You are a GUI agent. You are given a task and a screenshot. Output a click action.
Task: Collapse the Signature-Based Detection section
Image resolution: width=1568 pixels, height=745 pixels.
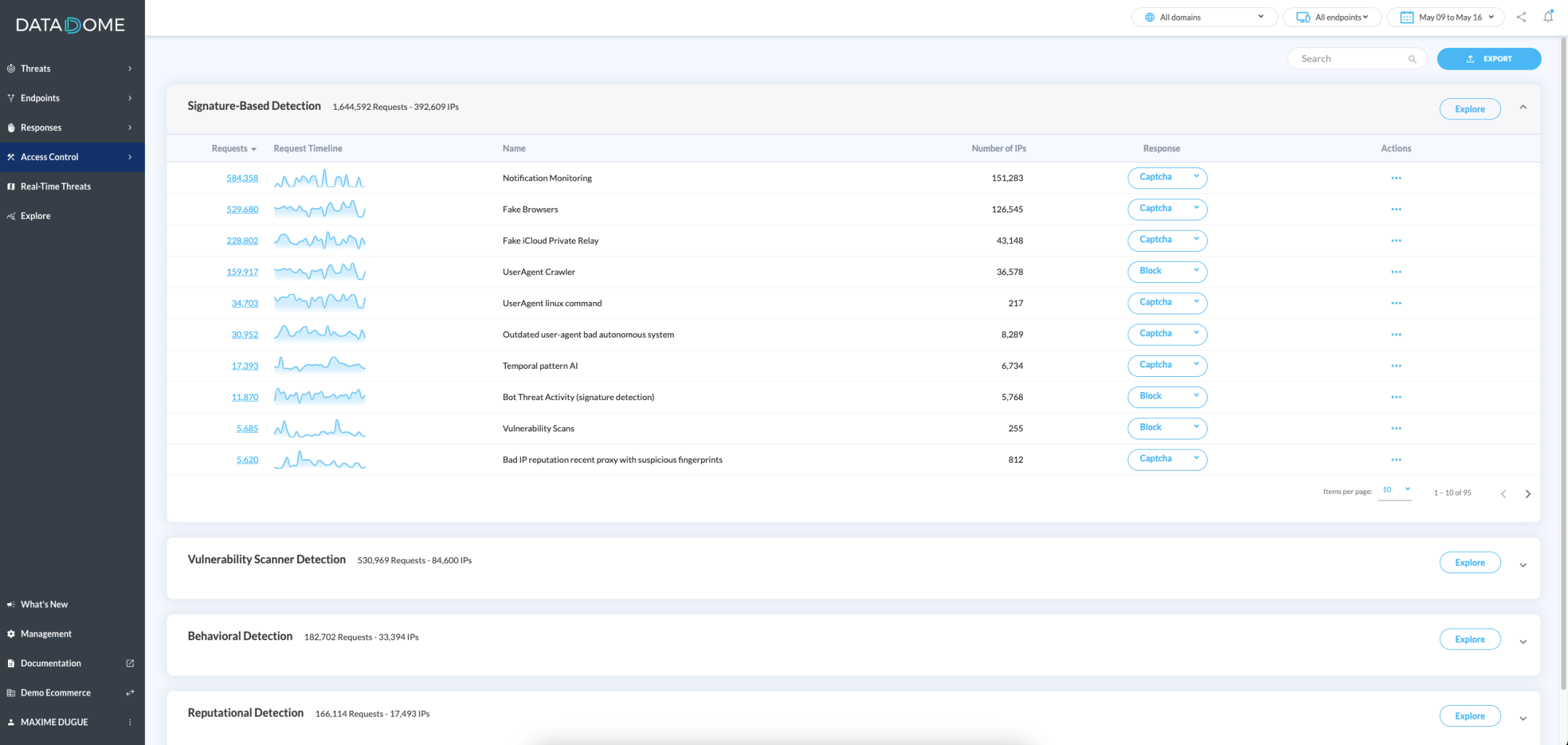click(x=1523, y=108)
